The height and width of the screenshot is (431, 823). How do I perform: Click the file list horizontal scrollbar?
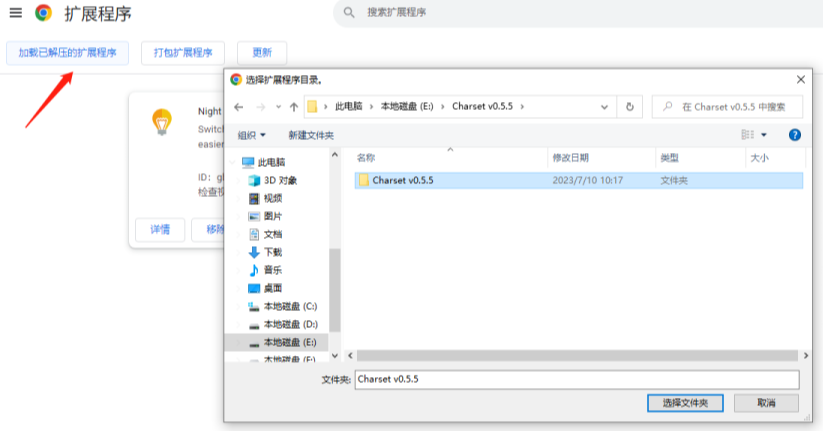577,356
